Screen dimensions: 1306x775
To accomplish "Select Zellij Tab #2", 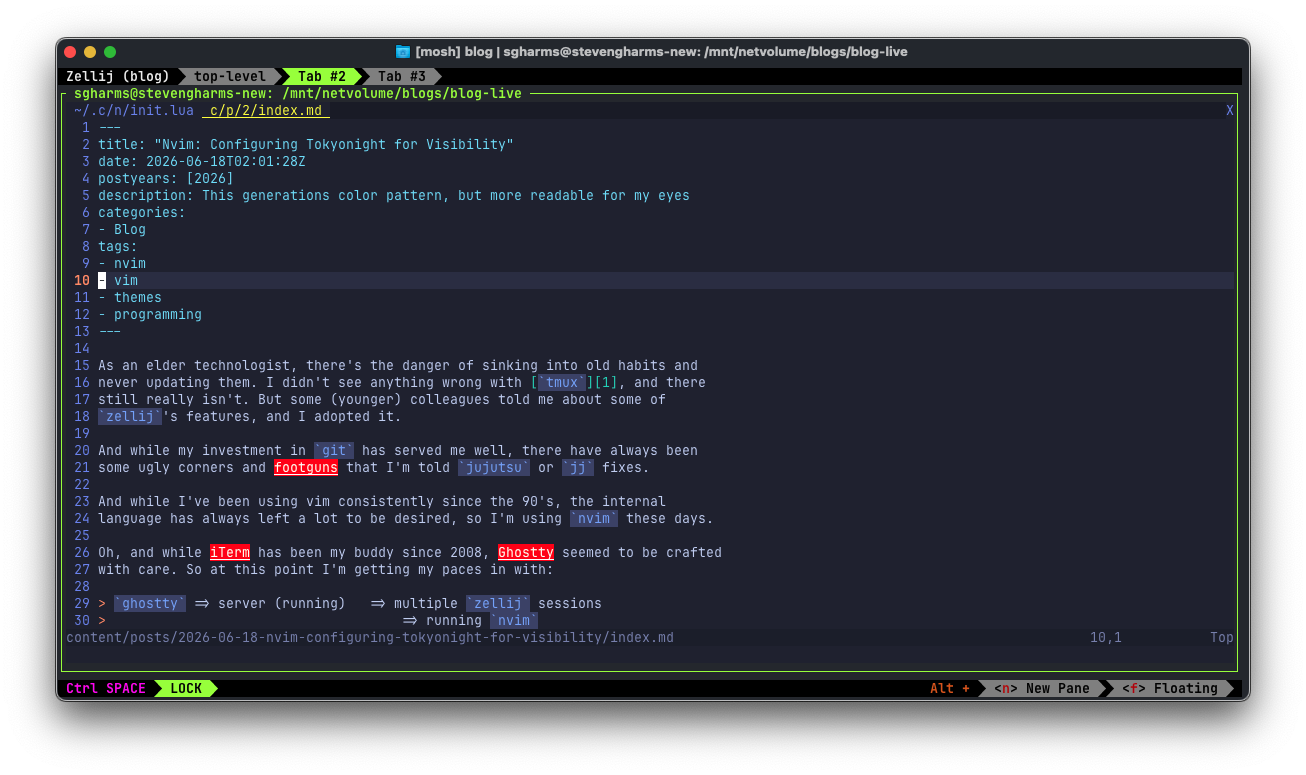I will click(x=322, y=76).
